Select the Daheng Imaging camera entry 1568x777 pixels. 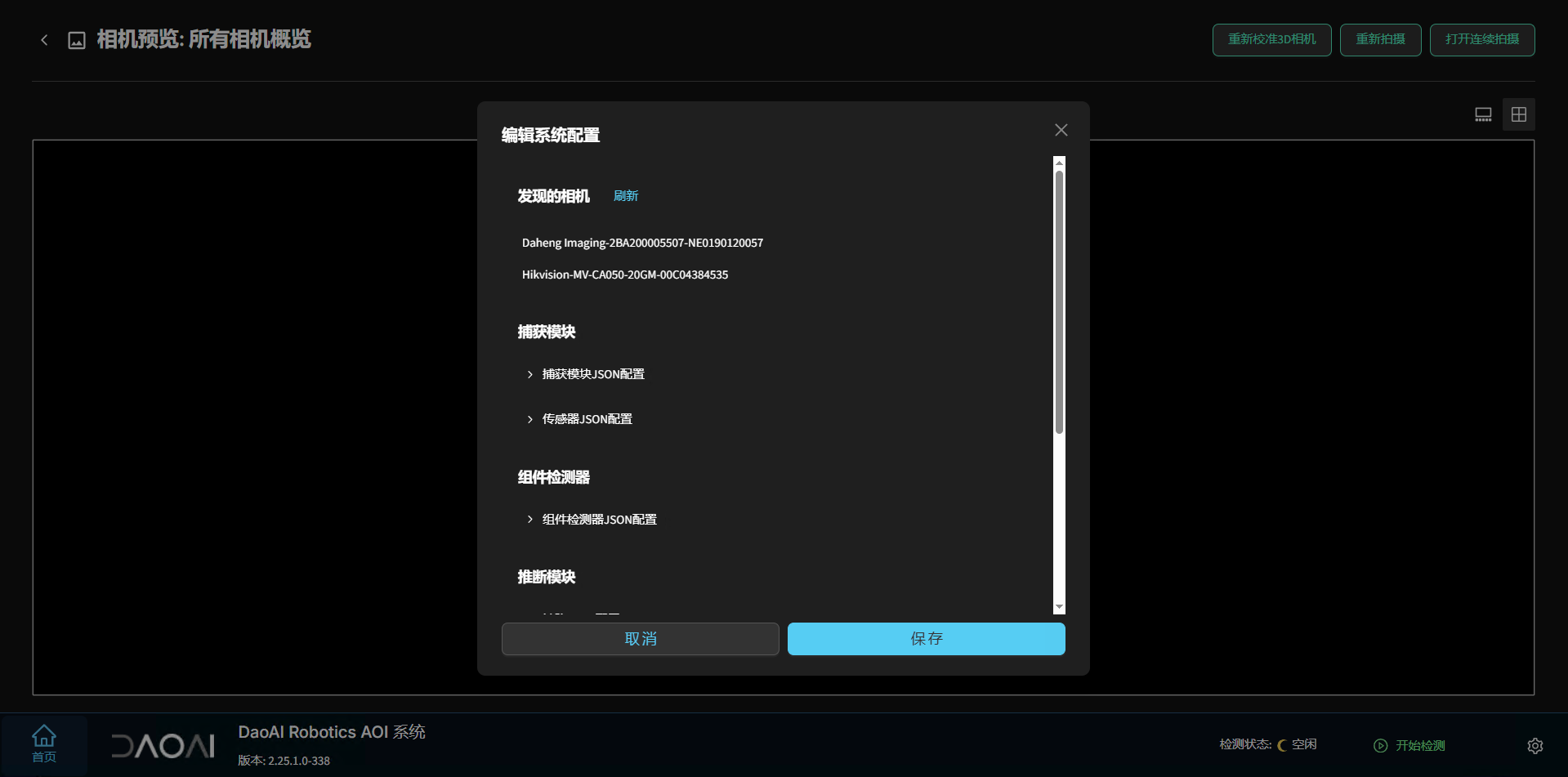tap(642, 243)
